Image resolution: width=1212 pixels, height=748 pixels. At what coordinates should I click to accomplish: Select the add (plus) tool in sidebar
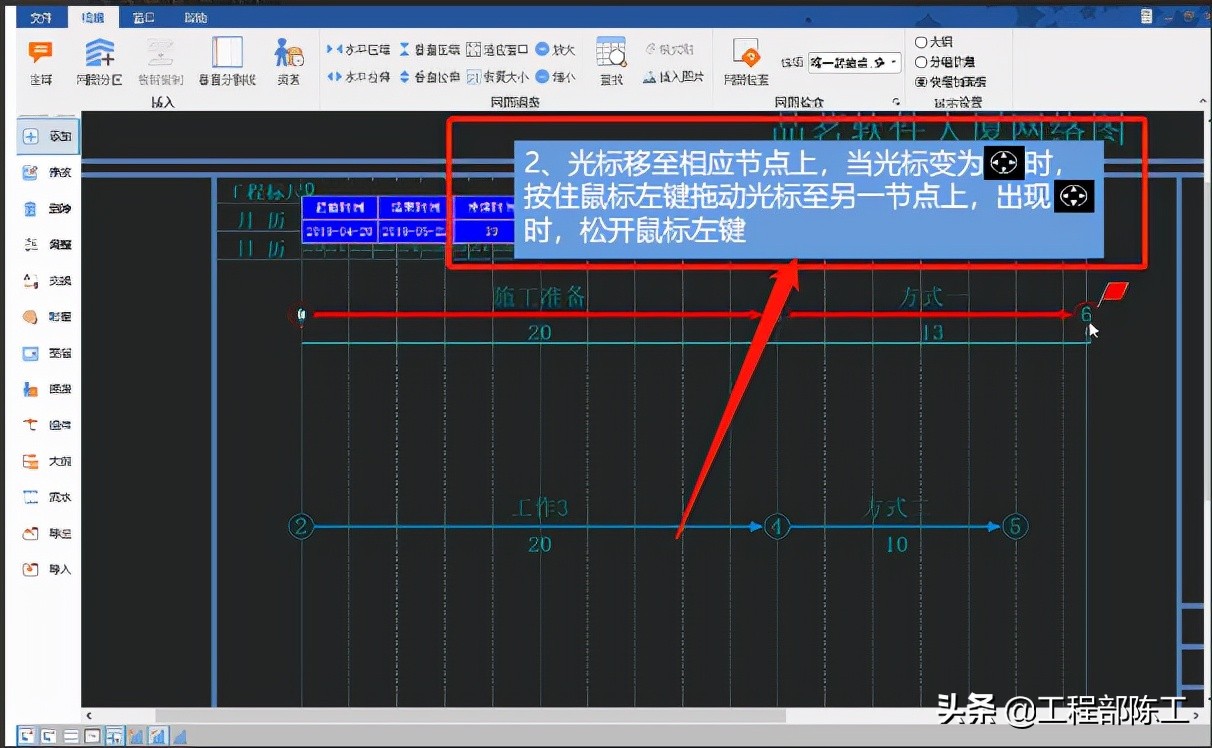[x=49, y=136]
